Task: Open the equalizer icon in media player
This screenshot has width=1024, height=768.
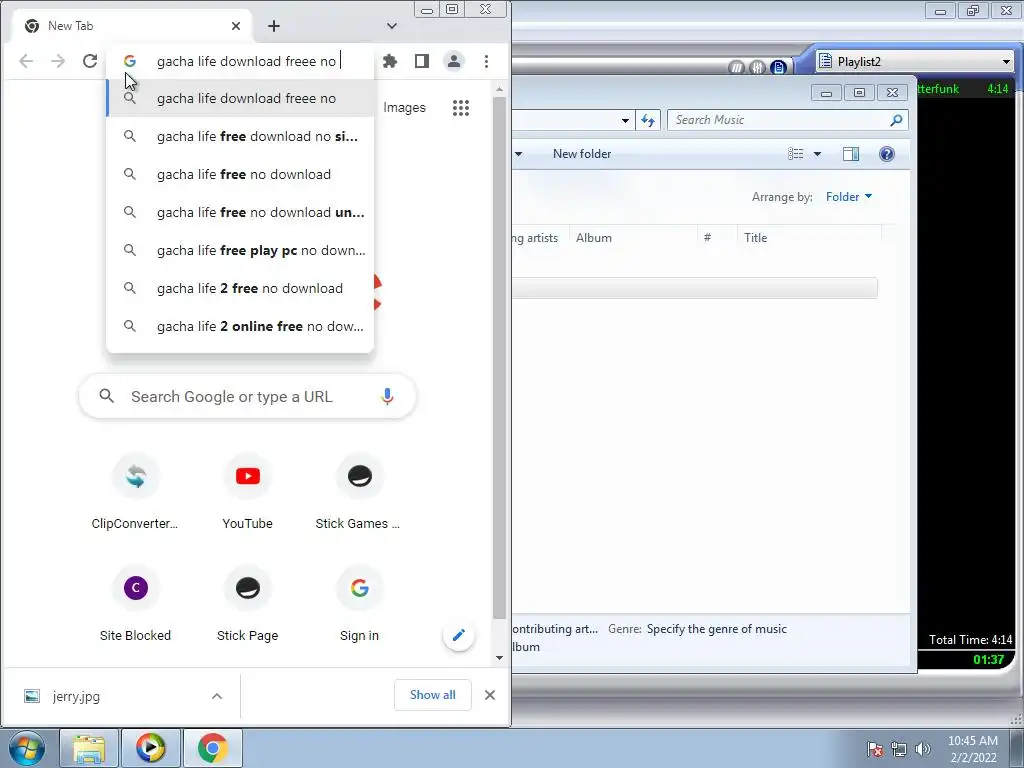Action: click(757, 67)
